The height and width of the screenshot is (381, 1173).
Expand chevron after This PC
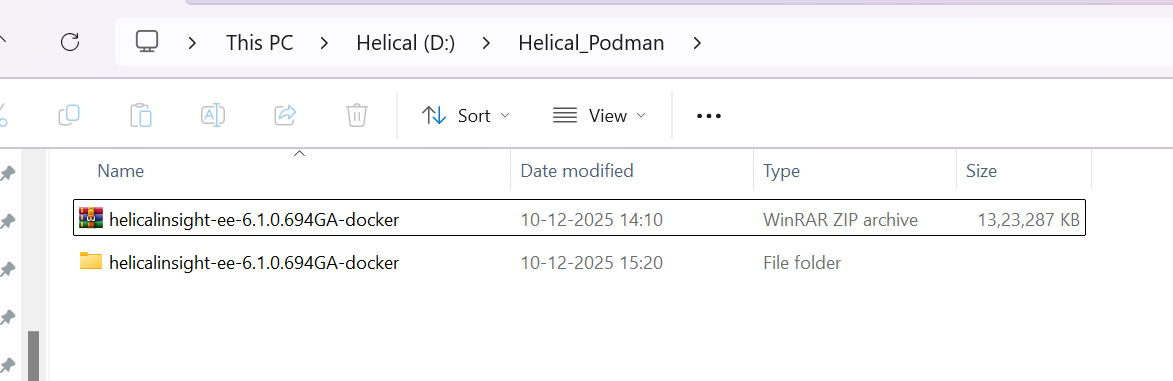click(324, 43)
